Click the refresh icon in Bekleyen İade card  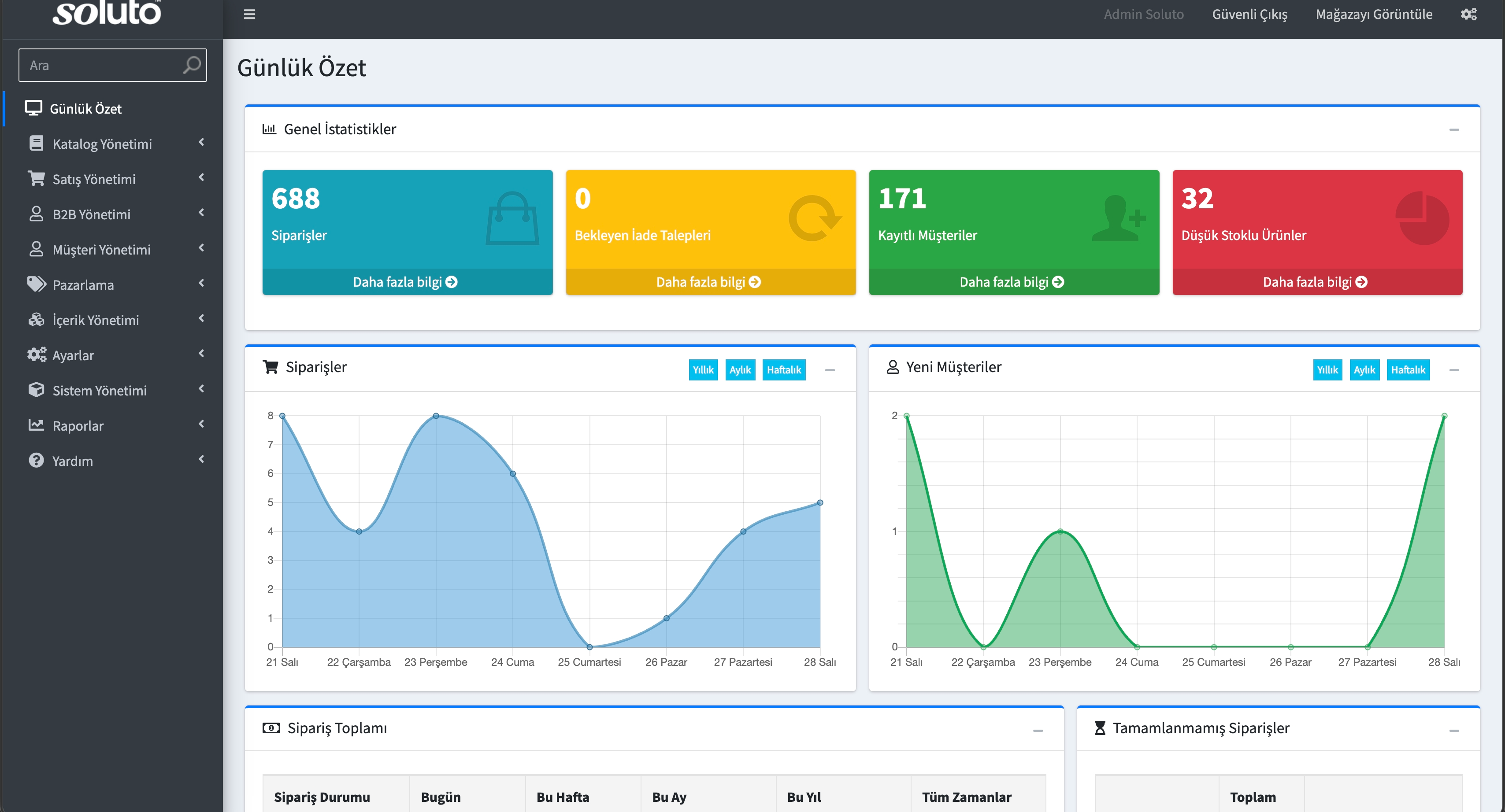point(815,218)
